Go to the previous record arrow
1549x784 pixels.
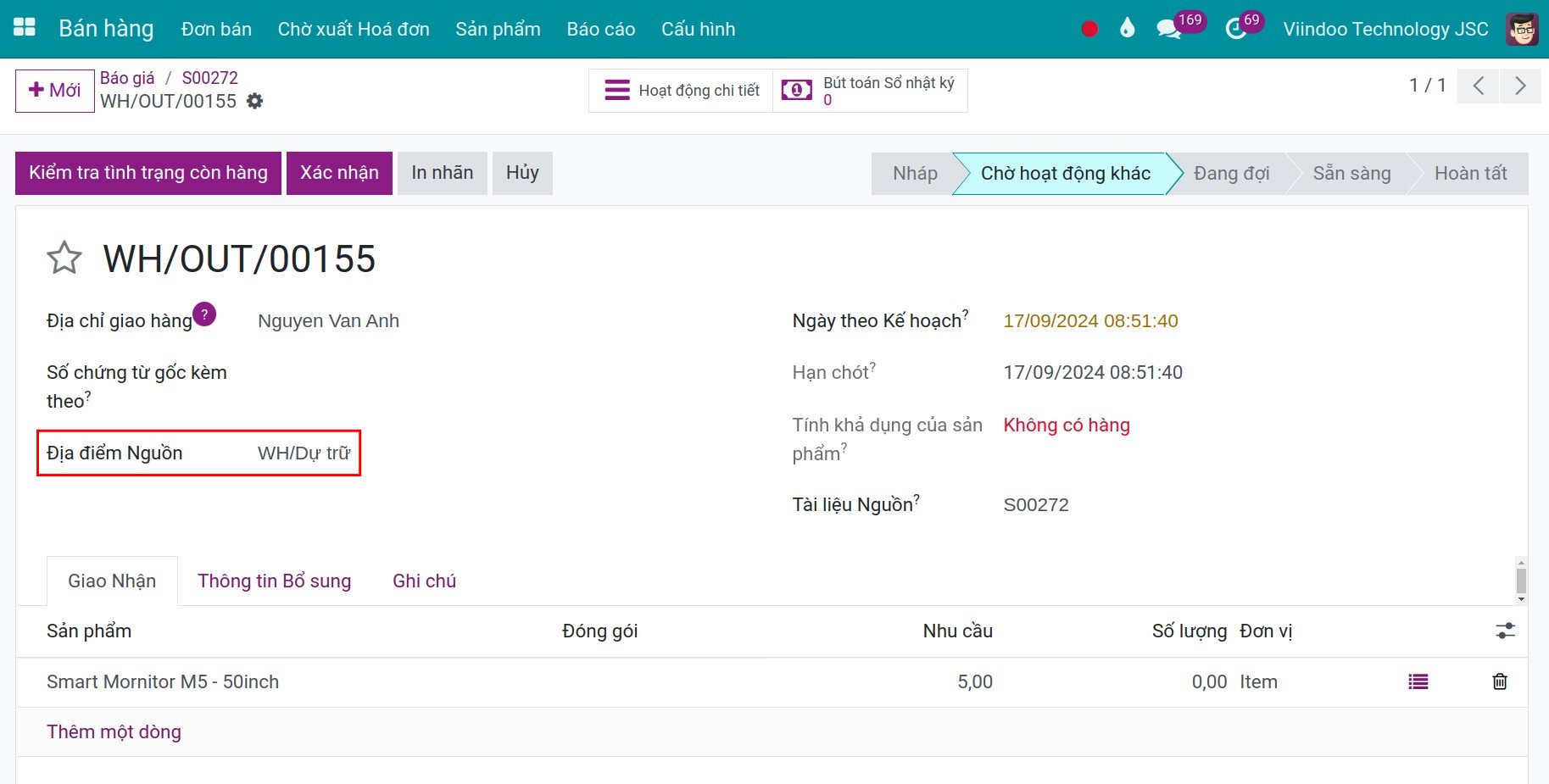tap(1479, 86)
